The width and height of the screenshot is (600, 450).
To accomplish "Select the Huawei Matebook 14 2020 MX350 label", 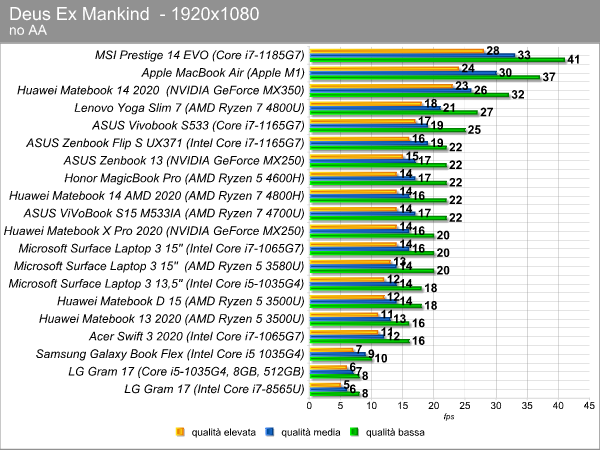I will [x=161, y=90].
